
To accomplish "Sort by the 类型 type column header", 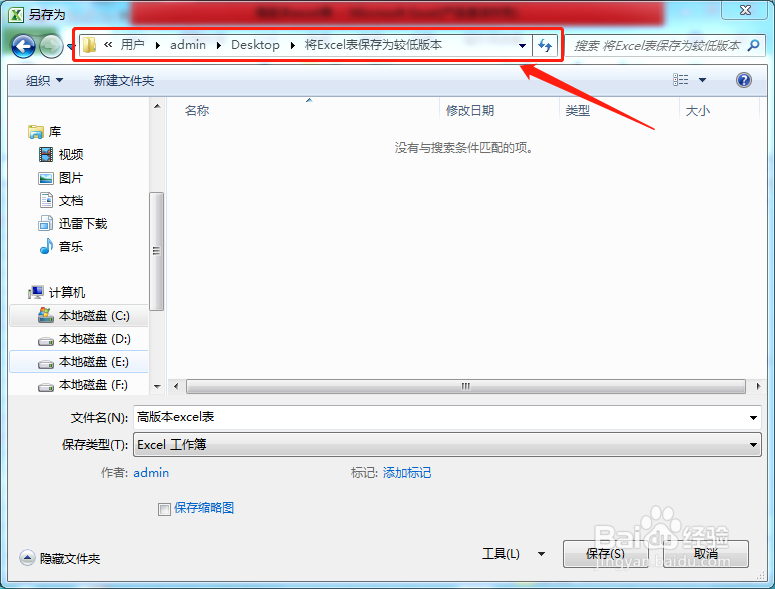I will point(578,111).
